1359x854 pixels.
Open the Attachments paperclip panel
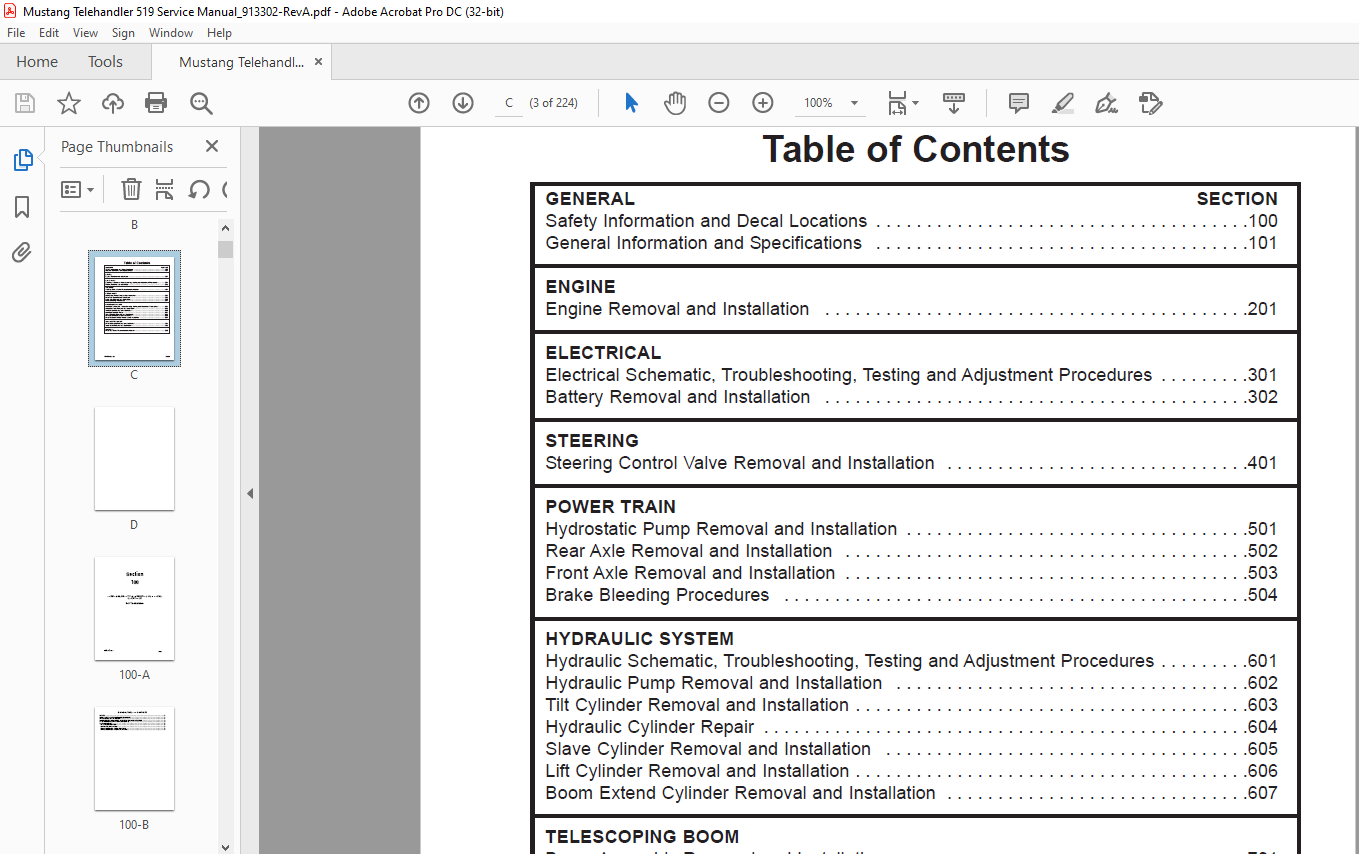22,253
